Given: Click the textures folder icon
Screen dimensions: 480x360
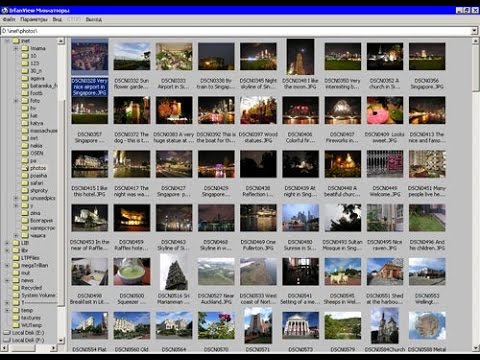Looking at the screenshot, I should [x=16, y=318].
